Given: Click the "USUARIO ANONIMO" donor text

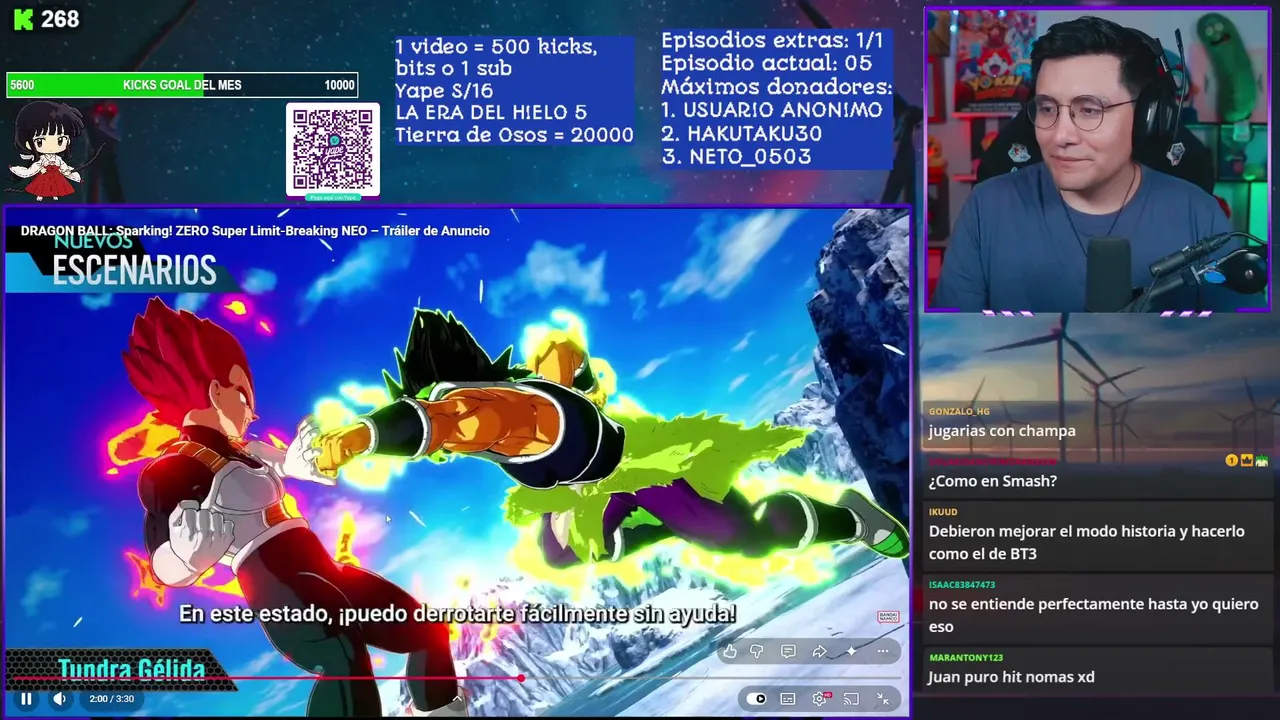Looking at the screenshot, I should (x=783, y=110).
